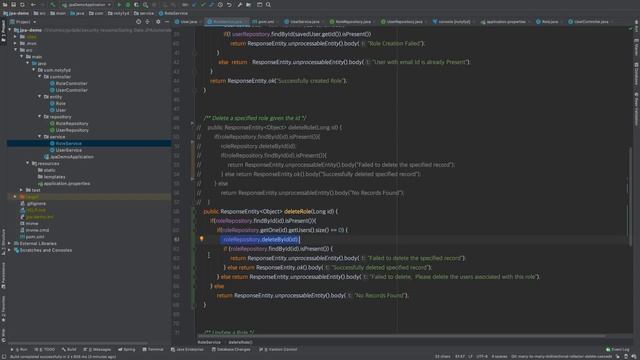This screenshot has width=640, height=360.
Task: Expand External Libraries node
Action: point(10,243)
